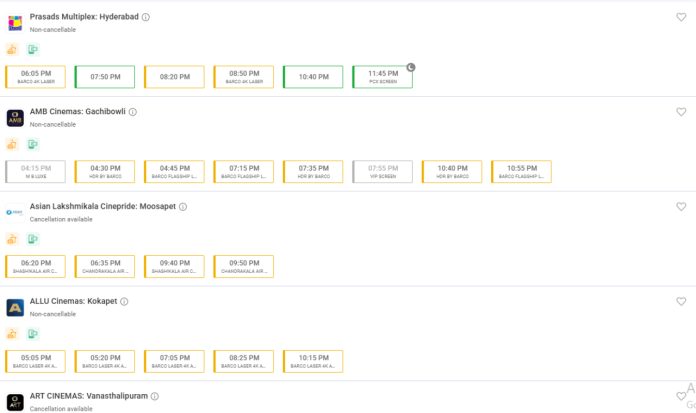The width and height of the screenshot is (696, 413).
Task: Click 'Non-cancellable' text under AMB Cinemas
Action: click(53, 125)
